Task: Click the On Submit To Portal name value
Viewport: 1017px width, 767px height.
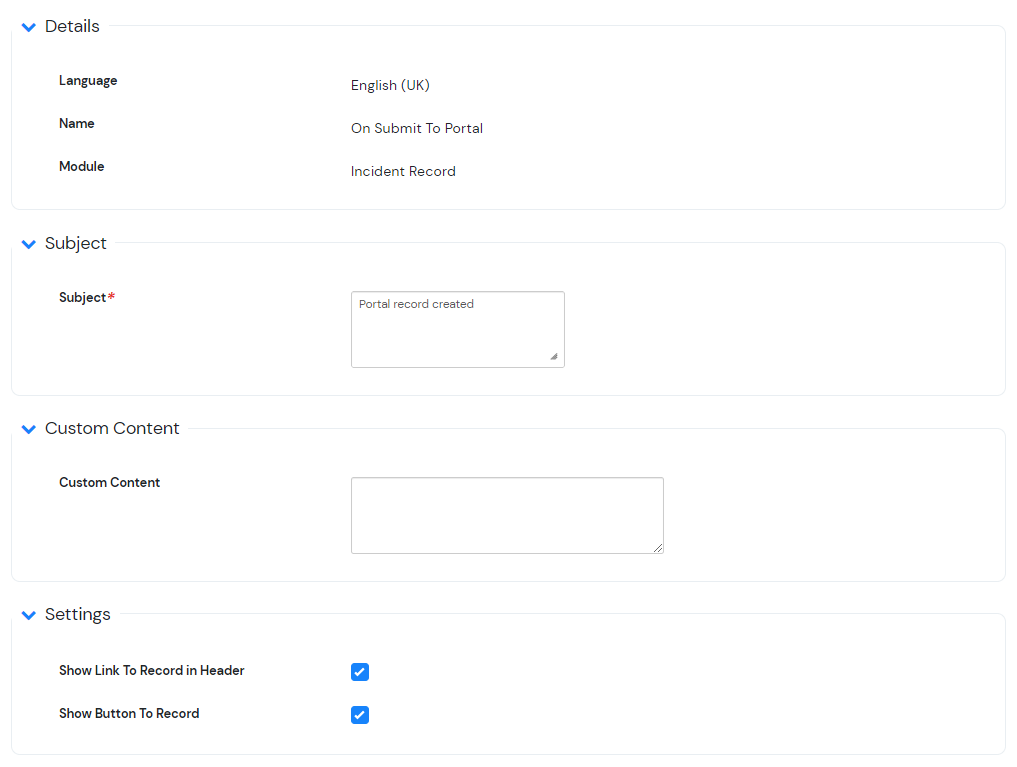Action: click(x=417, y=128)
